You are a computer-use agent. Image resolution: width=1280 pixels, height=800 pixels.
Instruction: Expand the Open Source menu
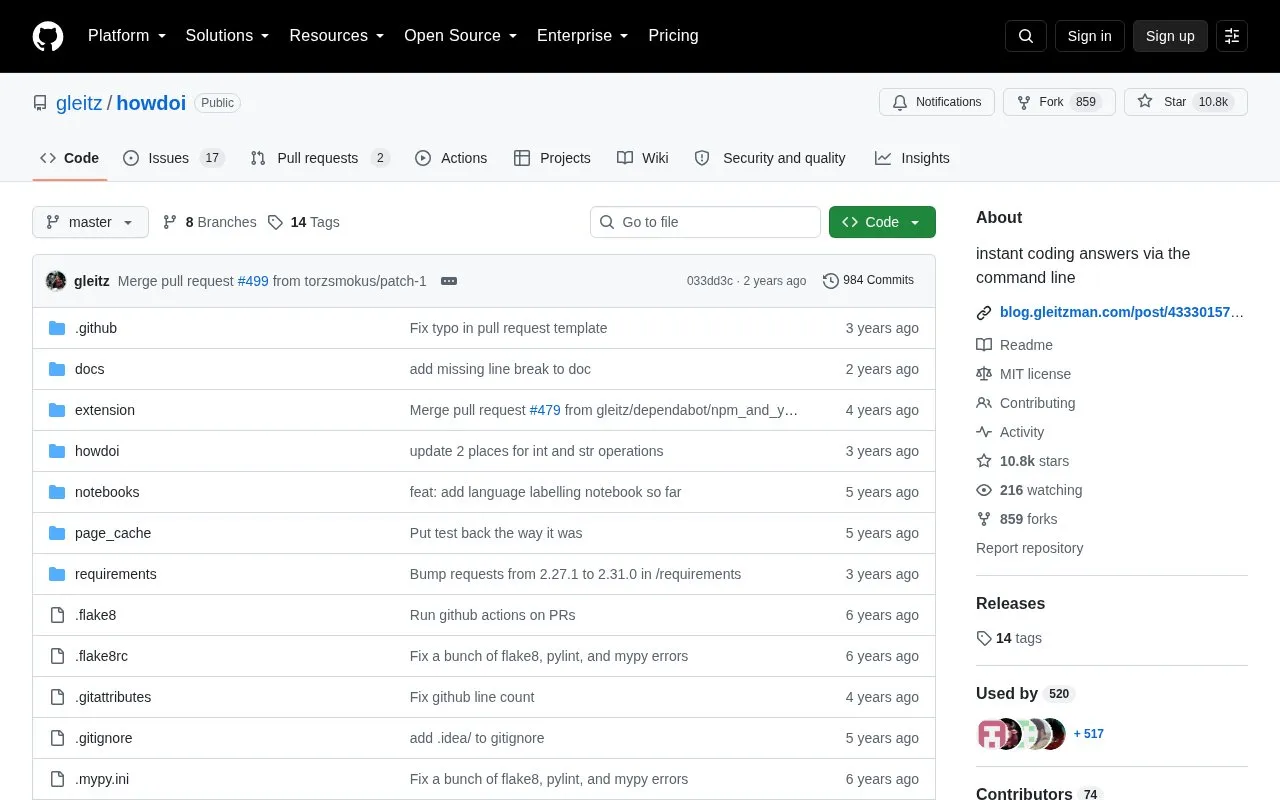(461, 36)
